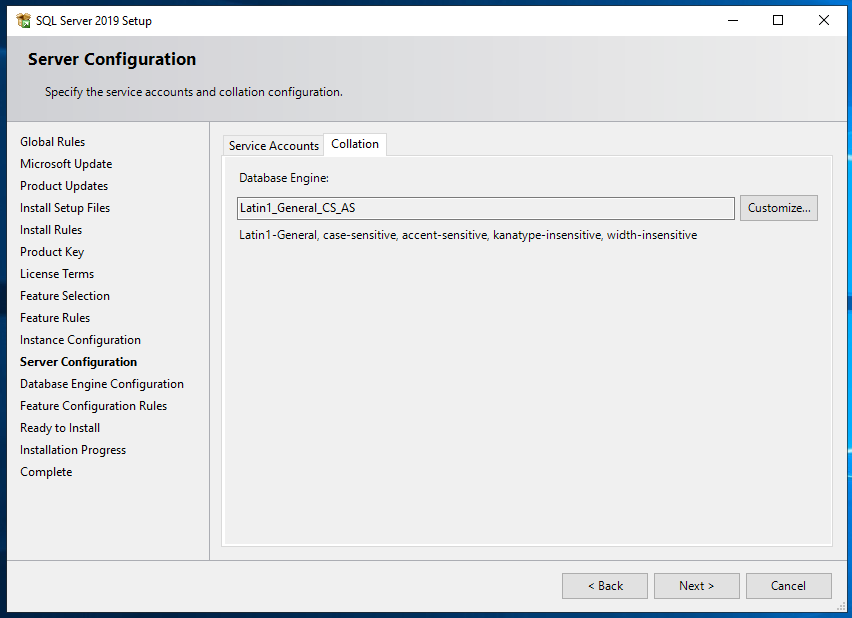This screenshot has width=852, height=618.
Task: Maximize the SQL Server 2019 Setup window
Action: [x=778, y=21]
